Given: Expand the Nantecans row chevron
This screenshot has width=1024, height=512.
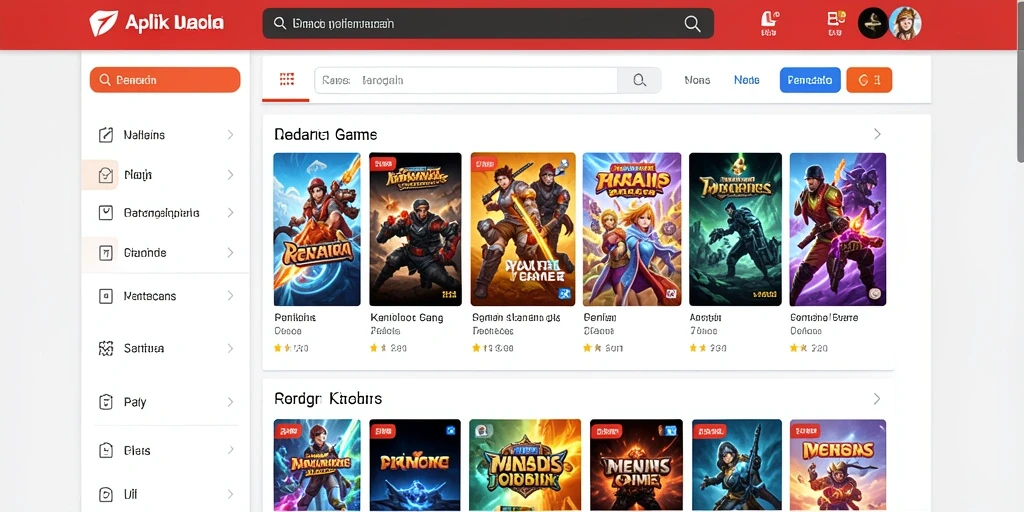Looking at the screenshot, I should click(230, 296).
